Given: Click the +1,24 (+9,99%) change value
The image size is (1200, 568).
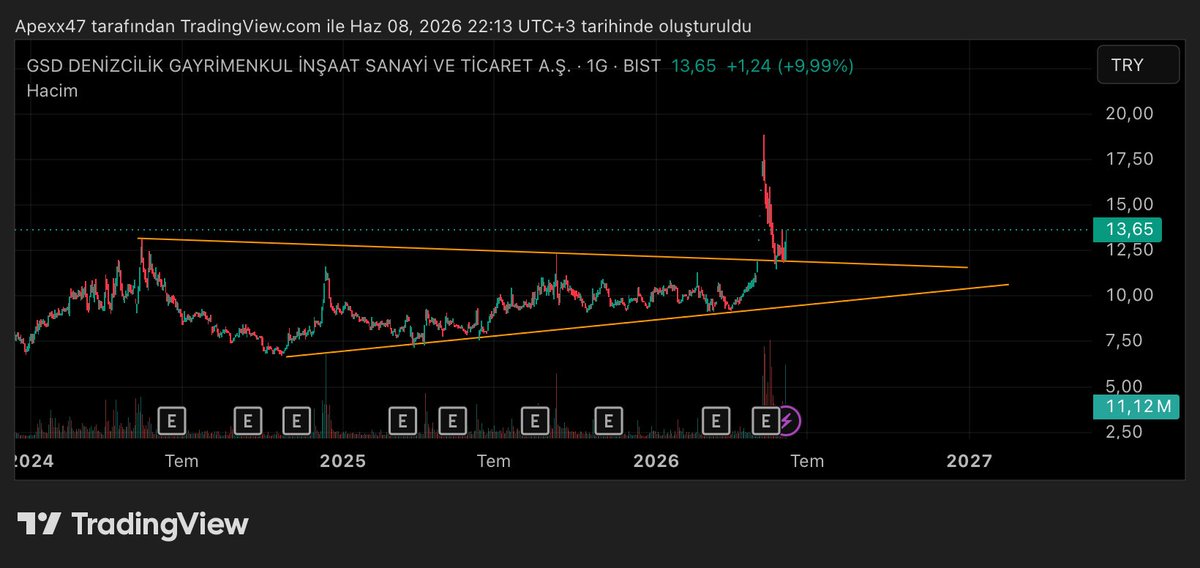Looking at the screenshot, I should pos(790,66).
